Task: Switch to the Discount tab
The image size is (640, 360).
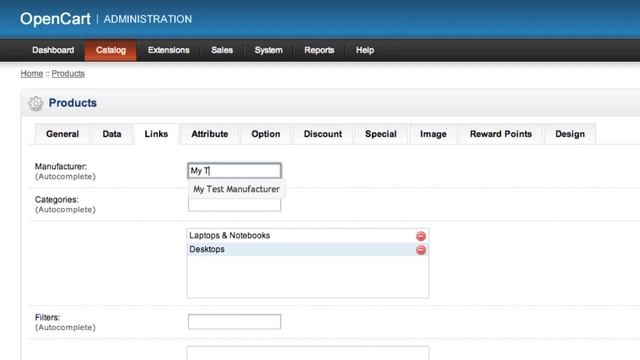Action: tap(323, 134)
